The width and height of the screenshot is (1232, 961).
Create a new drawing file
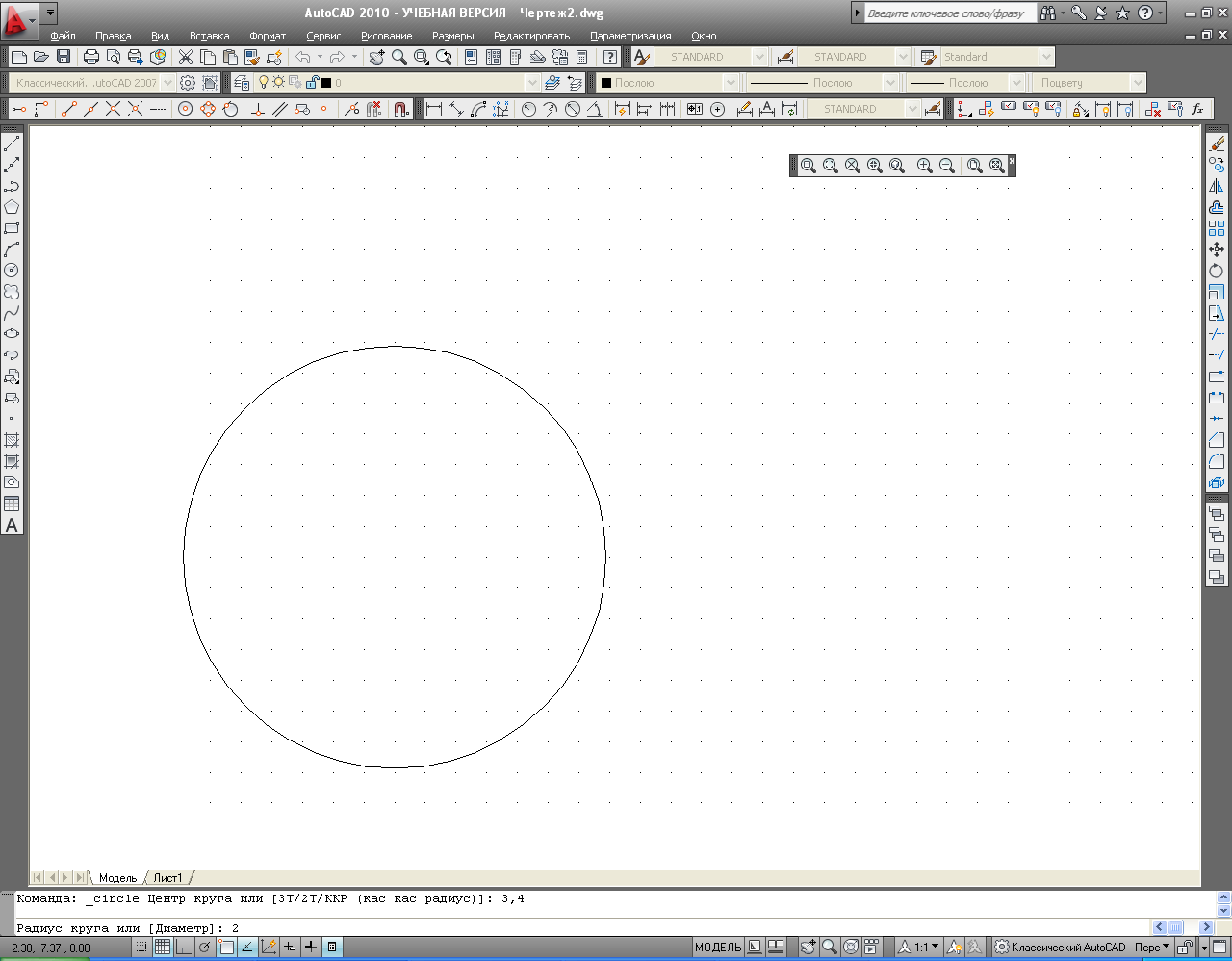(x=18, y=57)
